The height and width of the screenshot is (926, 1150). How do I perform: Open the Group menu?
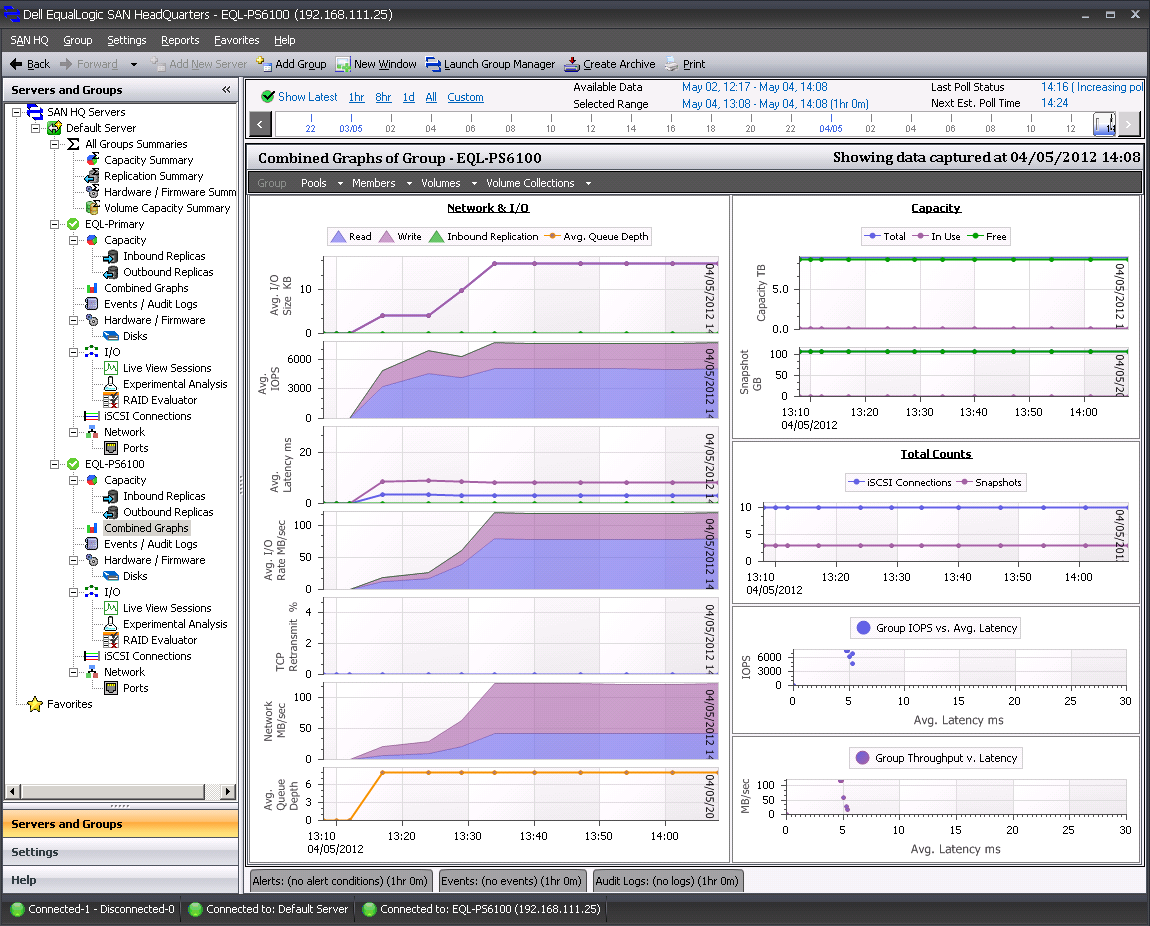coord(78,40)
